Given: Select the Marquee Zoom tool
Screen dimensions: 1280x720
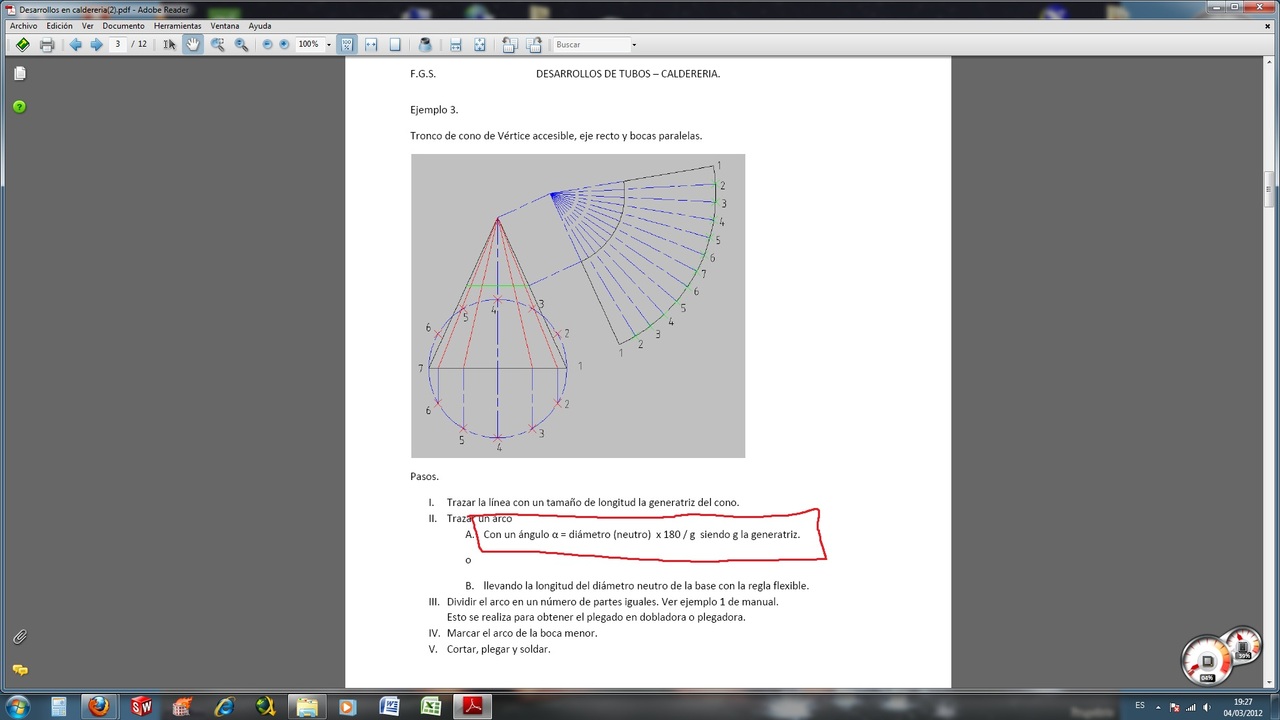Looking at the screenshot, I should 217,44.
